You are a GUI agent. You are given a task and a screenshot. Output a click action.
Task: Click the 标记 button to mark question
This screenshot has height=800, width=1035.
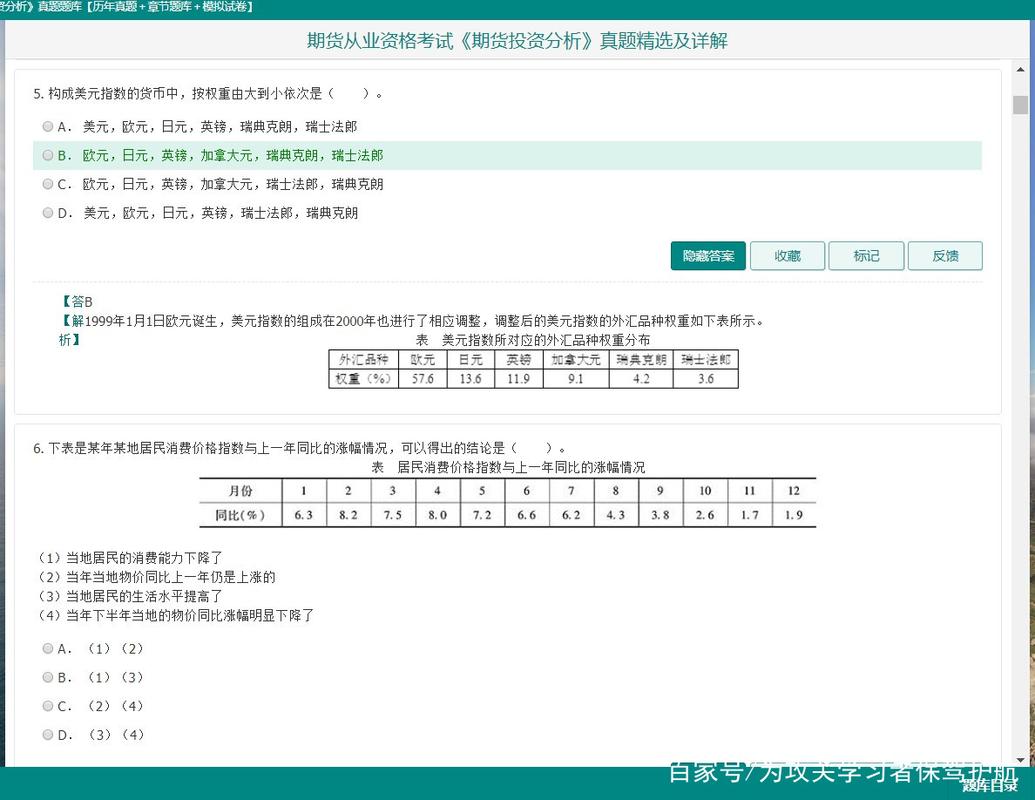[x=866, y=256]
